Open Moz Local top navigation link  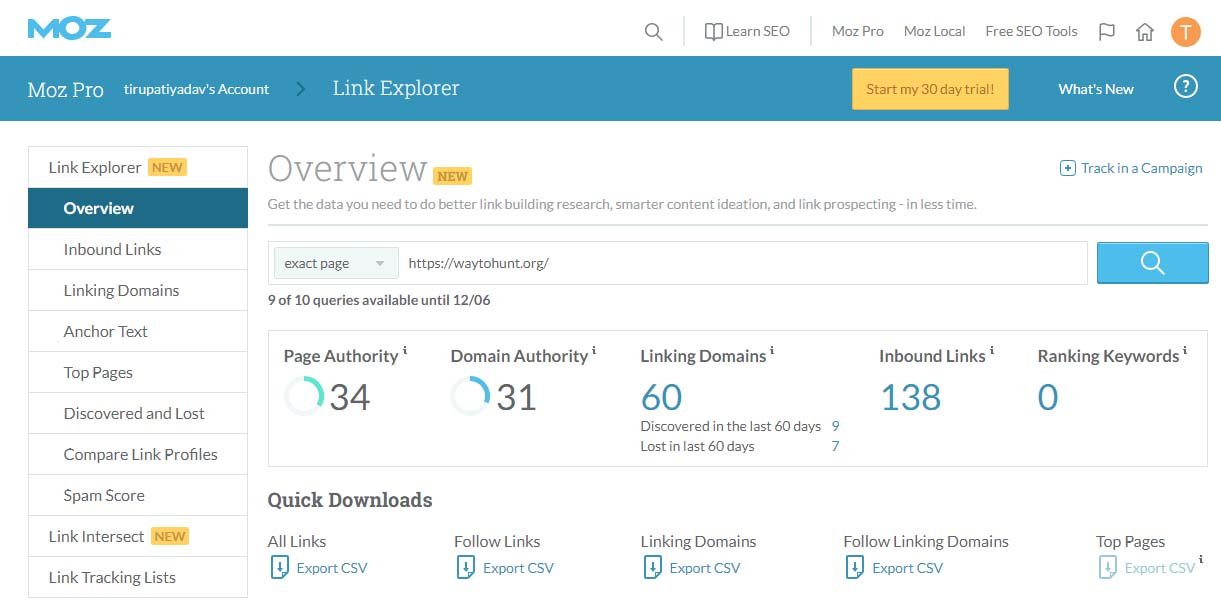(x=934, y=31)
